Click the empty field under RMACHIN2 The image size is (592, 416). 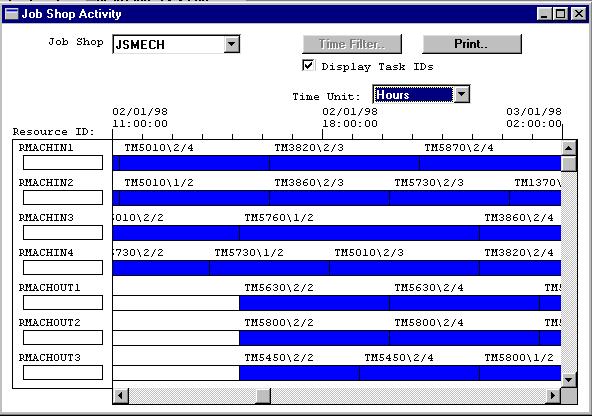[63, 197]
